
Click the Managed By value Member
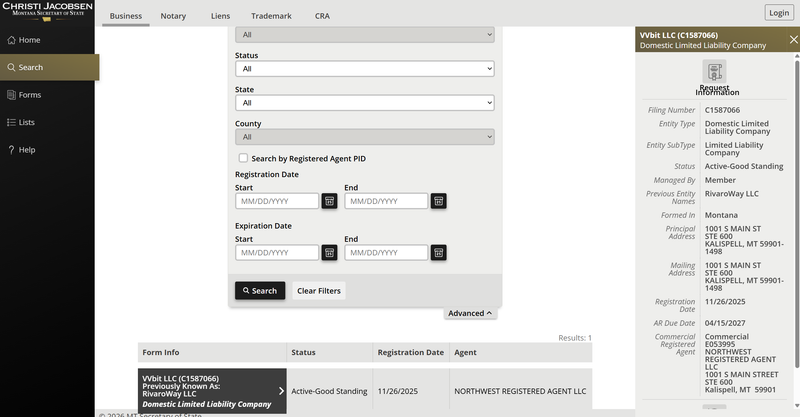[720, 180]
